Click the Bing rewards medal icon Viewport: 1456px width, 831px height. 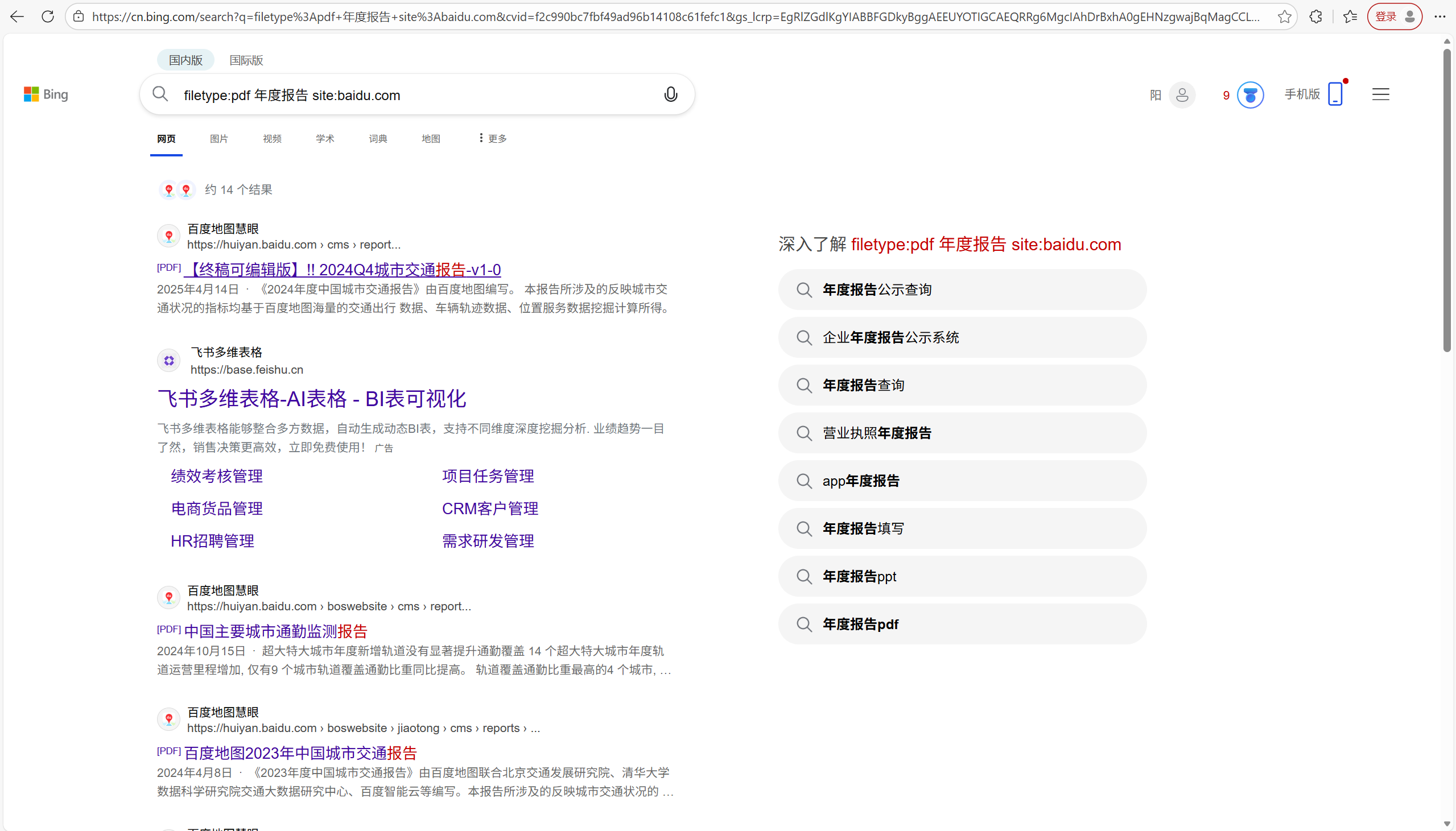pos(1250,95)
